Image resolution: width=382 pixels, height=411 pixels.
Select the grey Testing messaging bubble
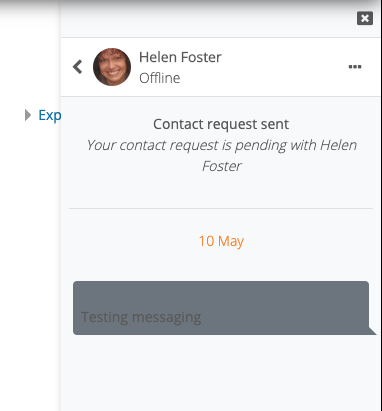[x=221, y=308]
